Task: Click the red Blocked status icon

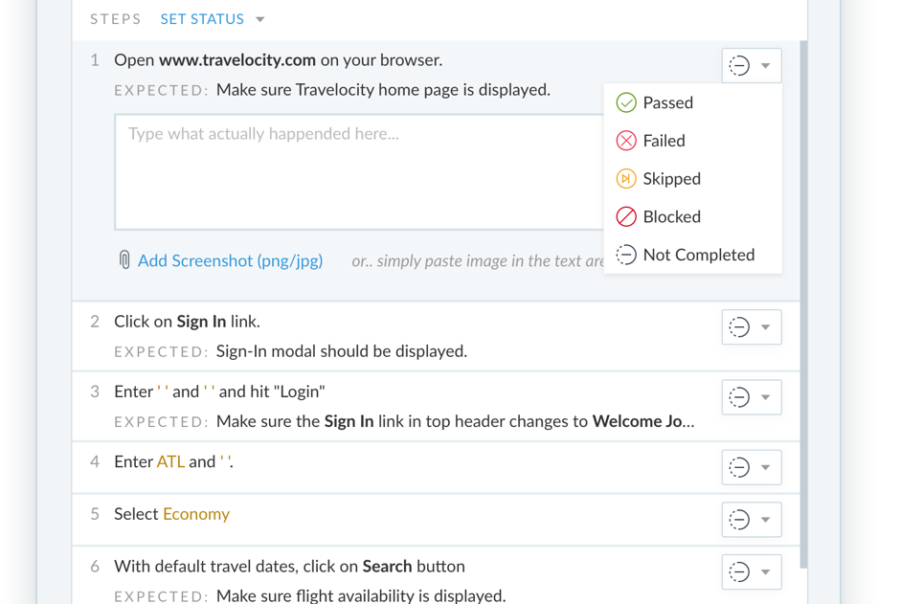Action: 626,217
